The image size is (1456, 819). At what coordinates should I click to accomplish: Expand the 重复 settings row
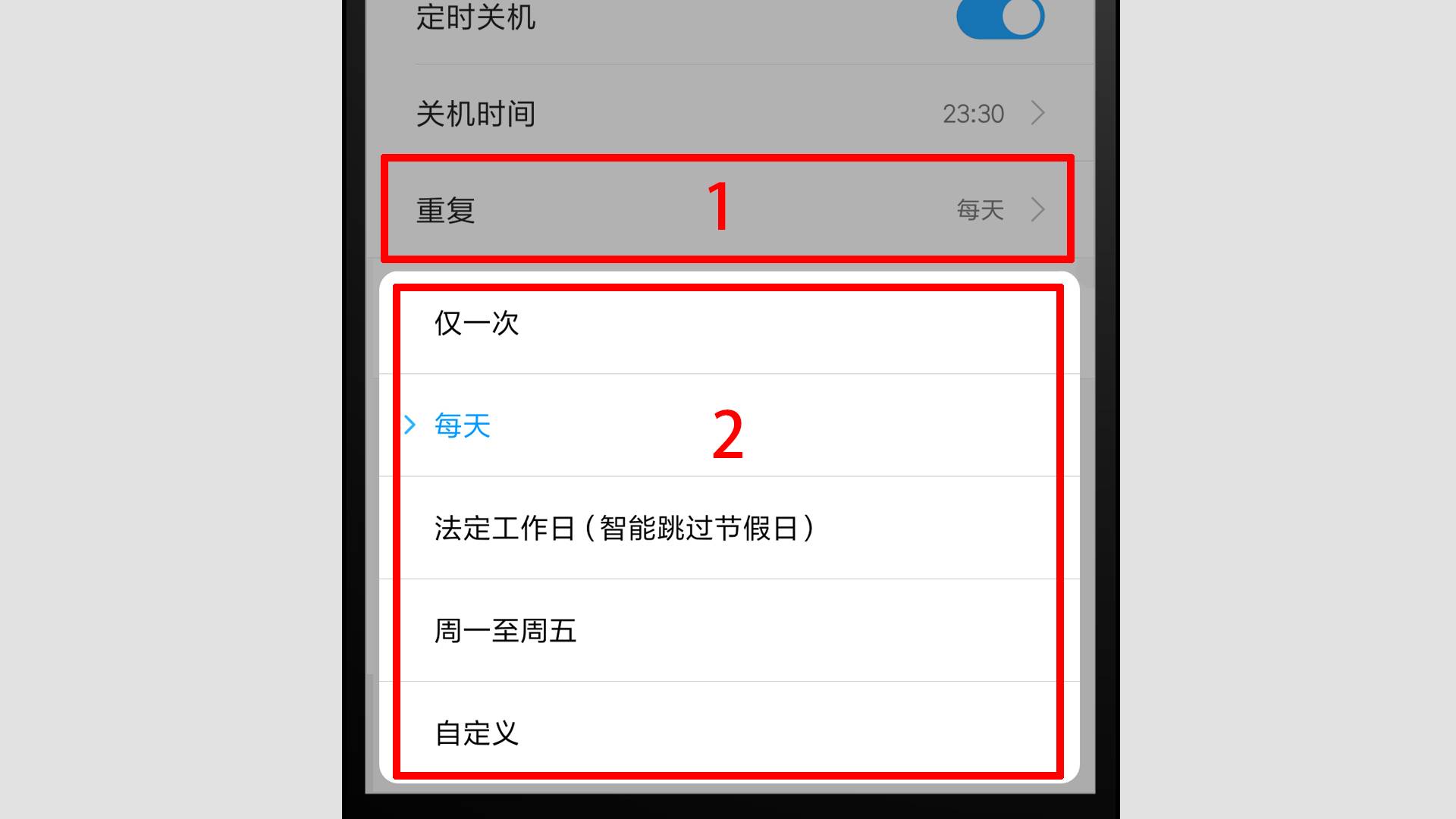coord(728,209)
